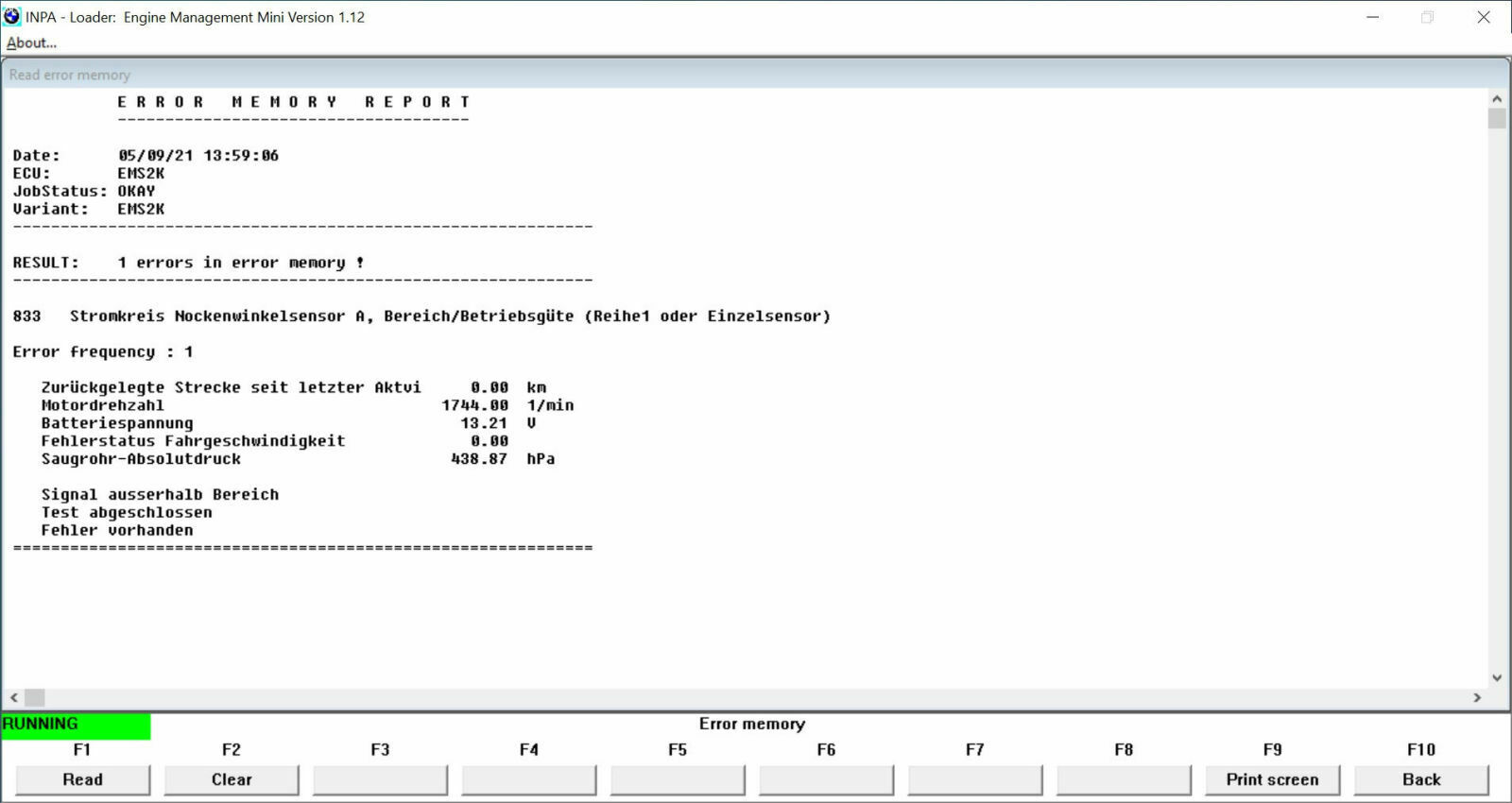The height and width of the screenshot is (803, 1512).
Task: Click the horizontal scrollbar thumb
Action: [x=35, y=697]
